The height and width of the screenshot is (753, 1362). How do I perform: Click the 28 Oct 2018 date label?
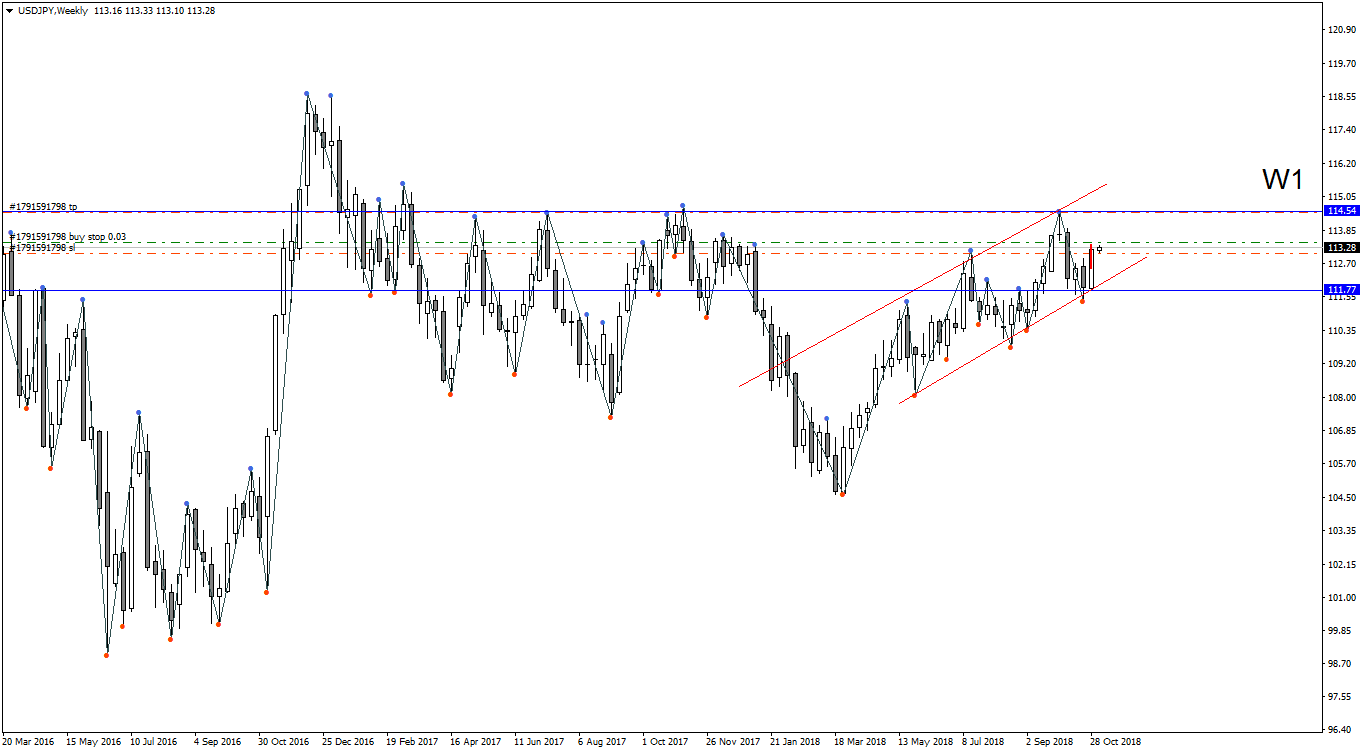click(1115, 742)
